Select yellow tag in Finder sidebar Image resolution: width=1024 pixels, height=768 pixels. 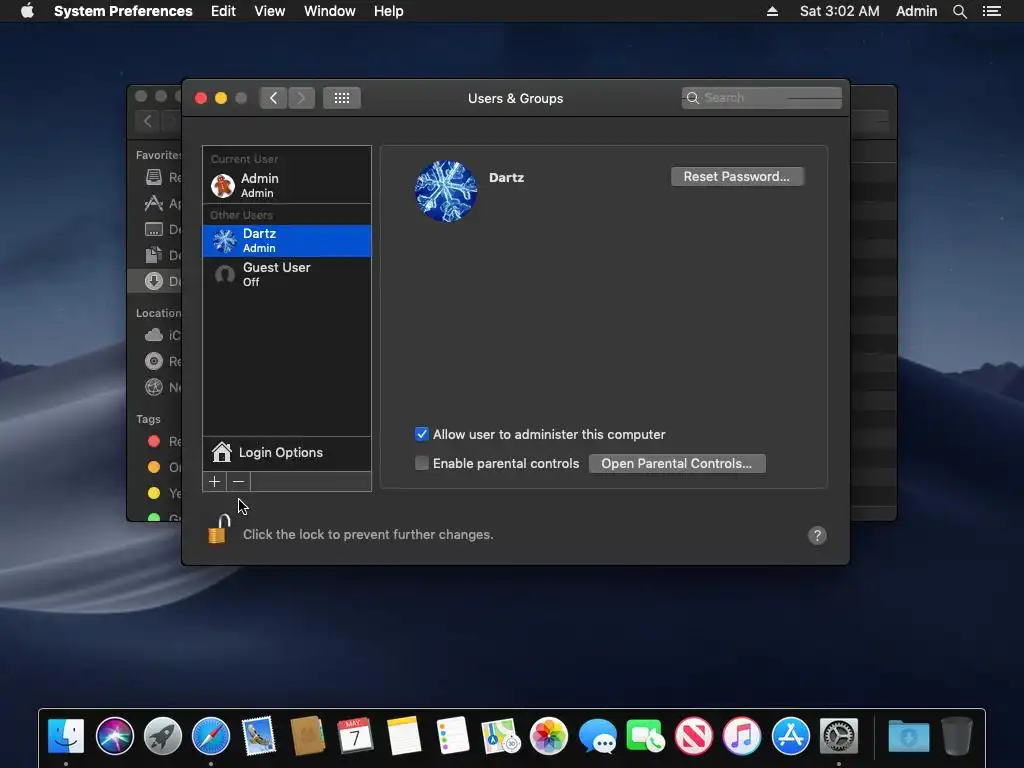[x=154, y=493]
